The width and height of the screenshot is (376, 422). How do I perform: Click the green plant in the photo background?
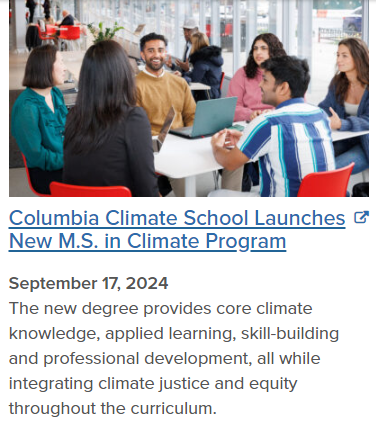104,32
